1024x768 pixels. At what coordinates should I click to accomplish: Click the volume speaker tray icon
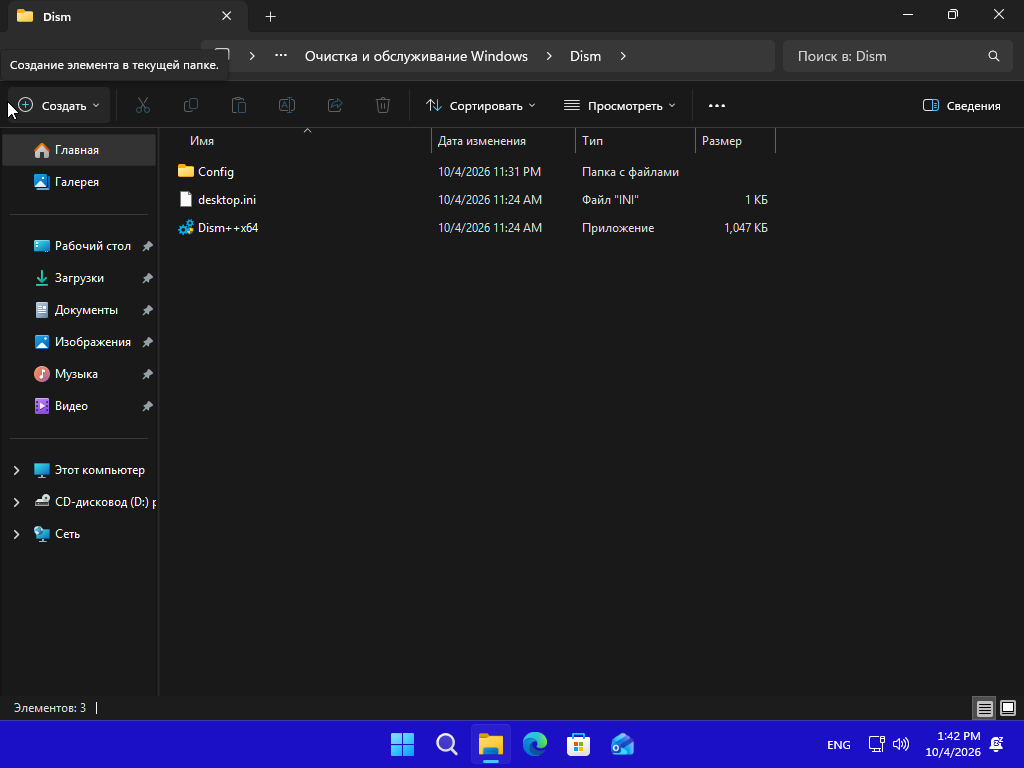901,744
